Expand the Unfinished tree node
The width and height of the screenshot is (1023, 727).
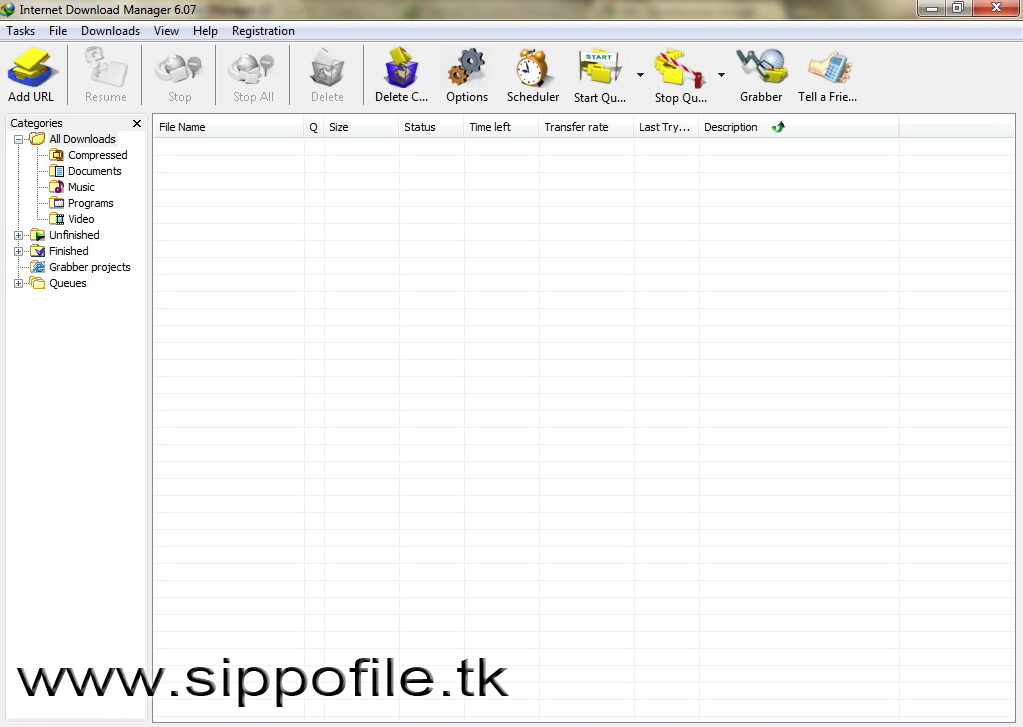click(18, 235)
